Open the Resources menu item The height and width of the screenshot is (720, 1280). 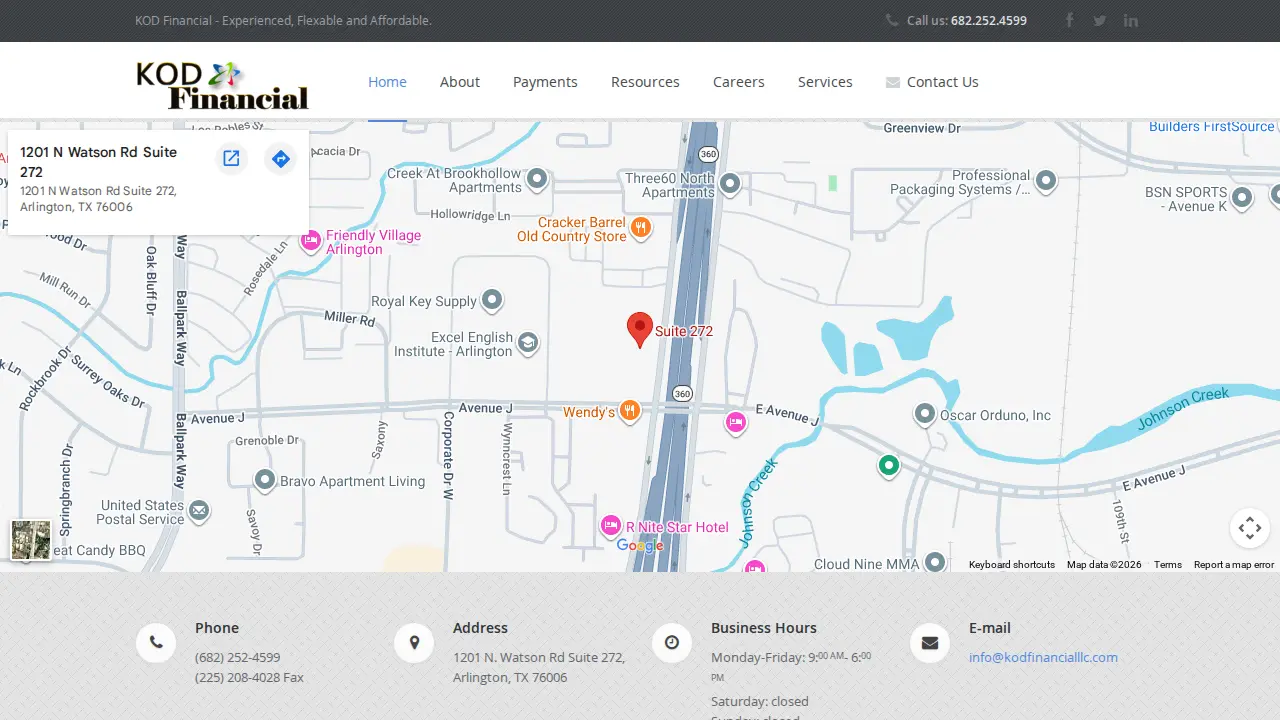[645, 82]
